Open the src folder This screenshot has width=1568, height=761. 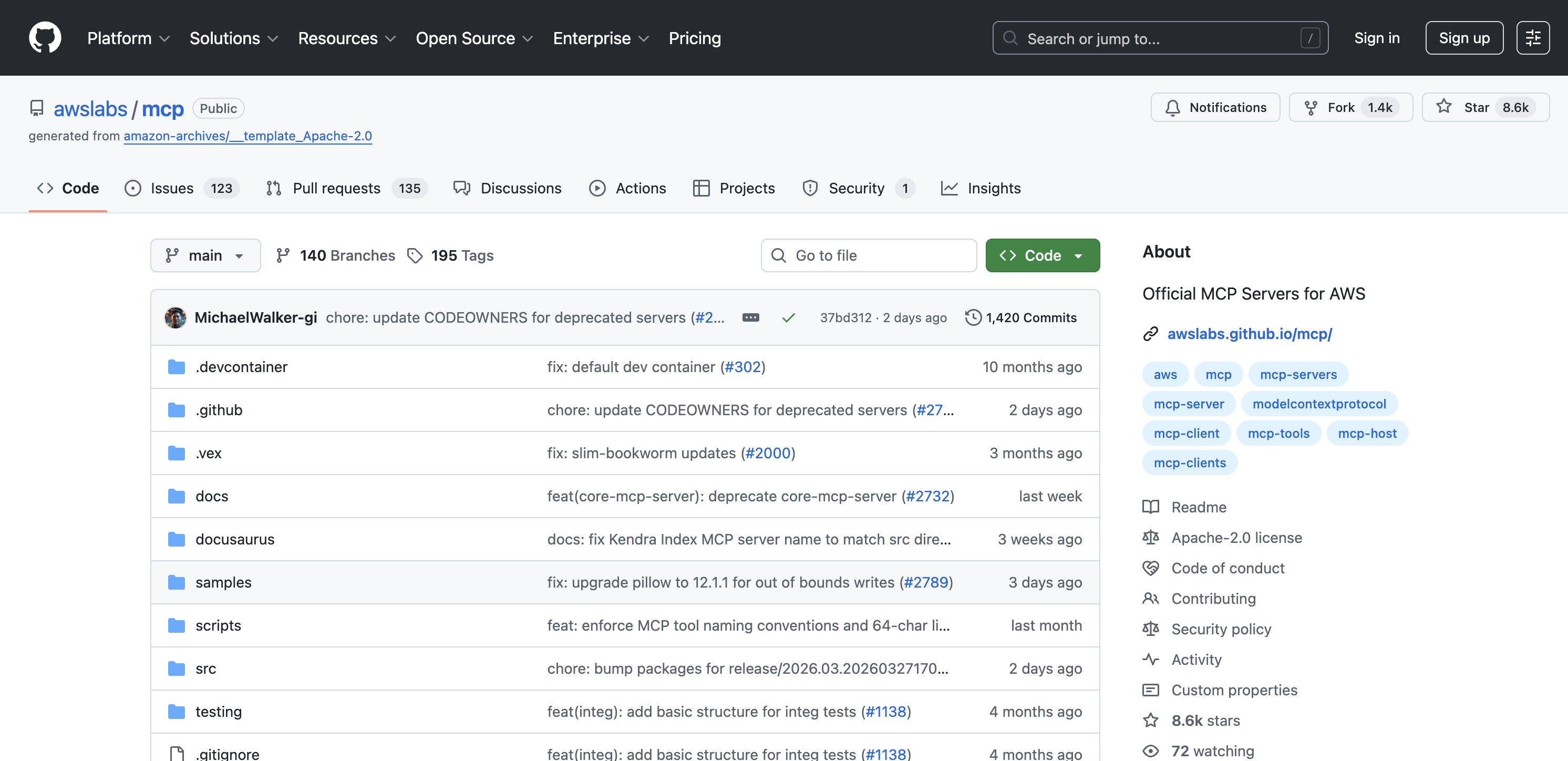coord(206,669)
